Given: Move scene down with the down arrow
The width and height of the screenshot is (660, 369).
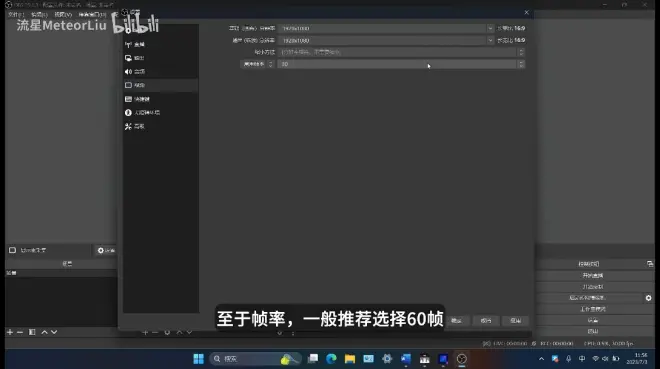Looking at the screenshot, I should click(x=54, y=332).
